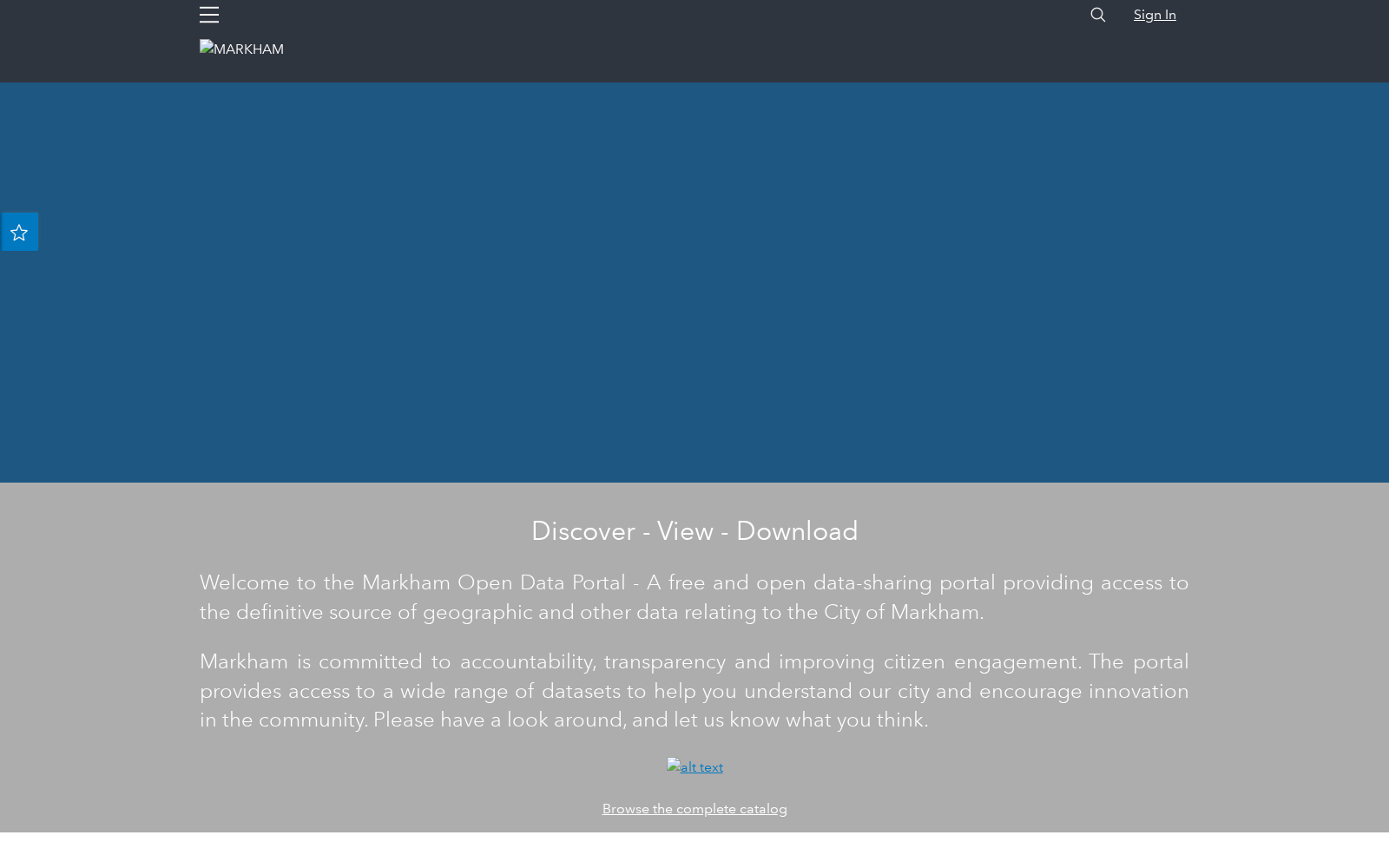Click the MARKHAM logo image
Screen dimensions: 1389x868
coord(241,49)
